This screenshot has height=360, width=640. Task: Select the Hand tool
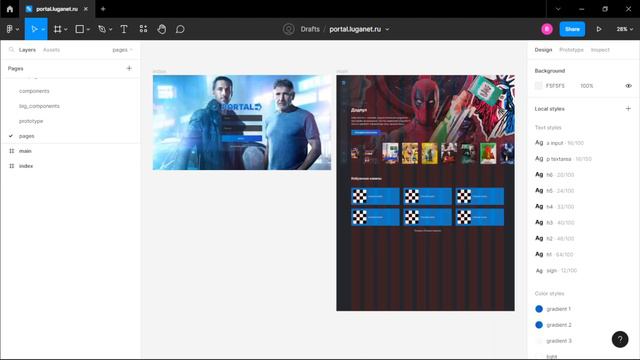(x=162, y=29)
